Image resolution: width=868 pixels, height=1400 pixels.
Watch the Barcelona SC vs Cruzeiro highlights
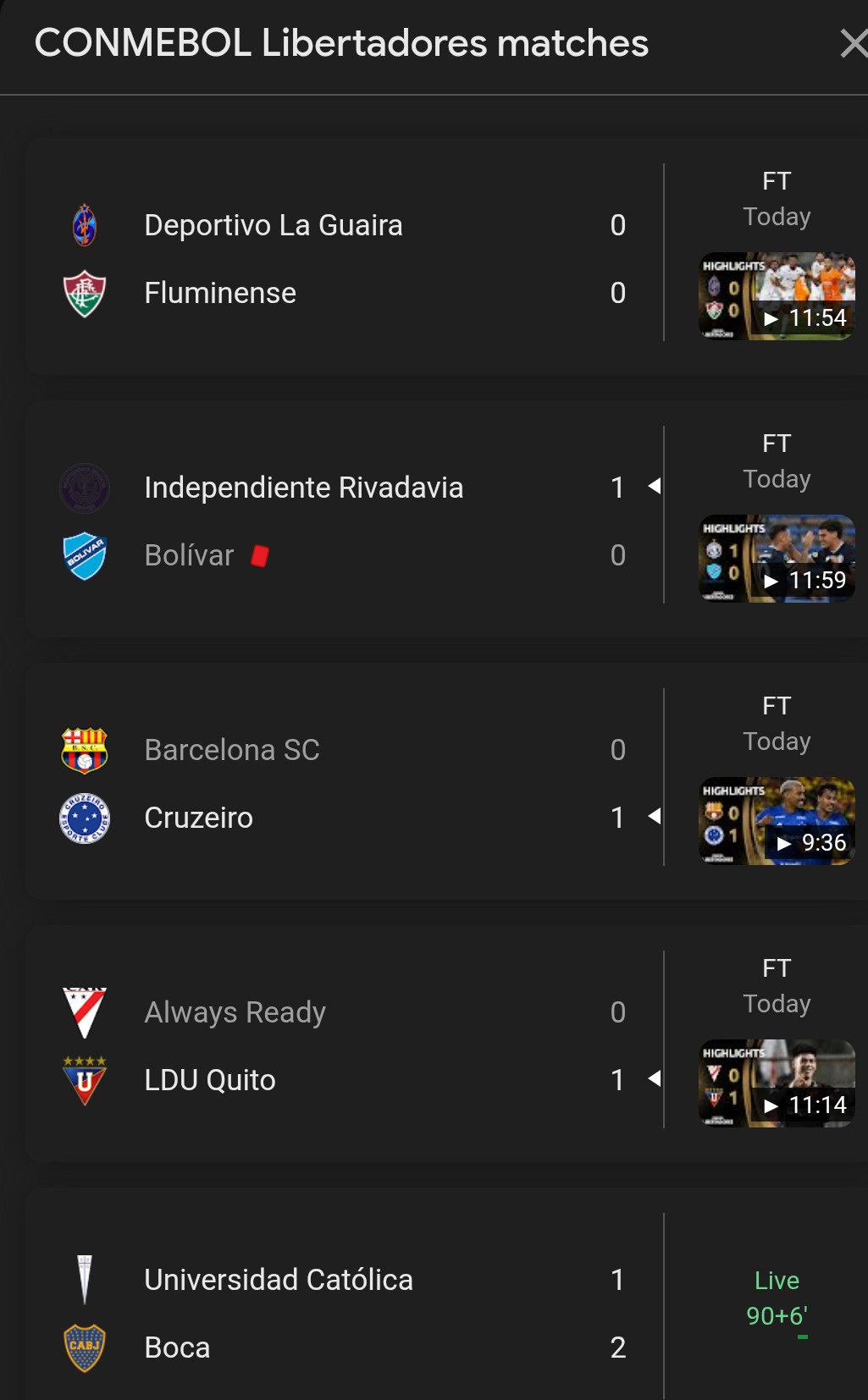(x=777, y=821)
